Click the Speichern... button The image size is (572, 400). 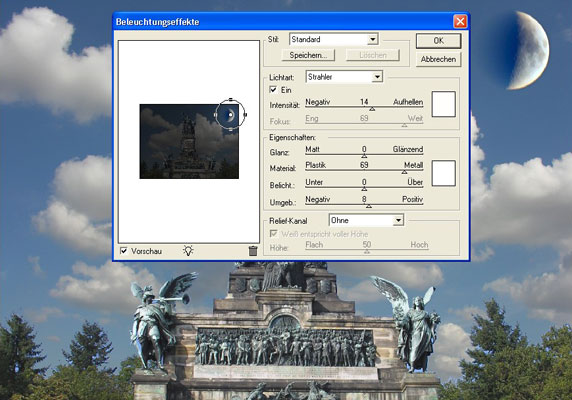pos(308,55)
